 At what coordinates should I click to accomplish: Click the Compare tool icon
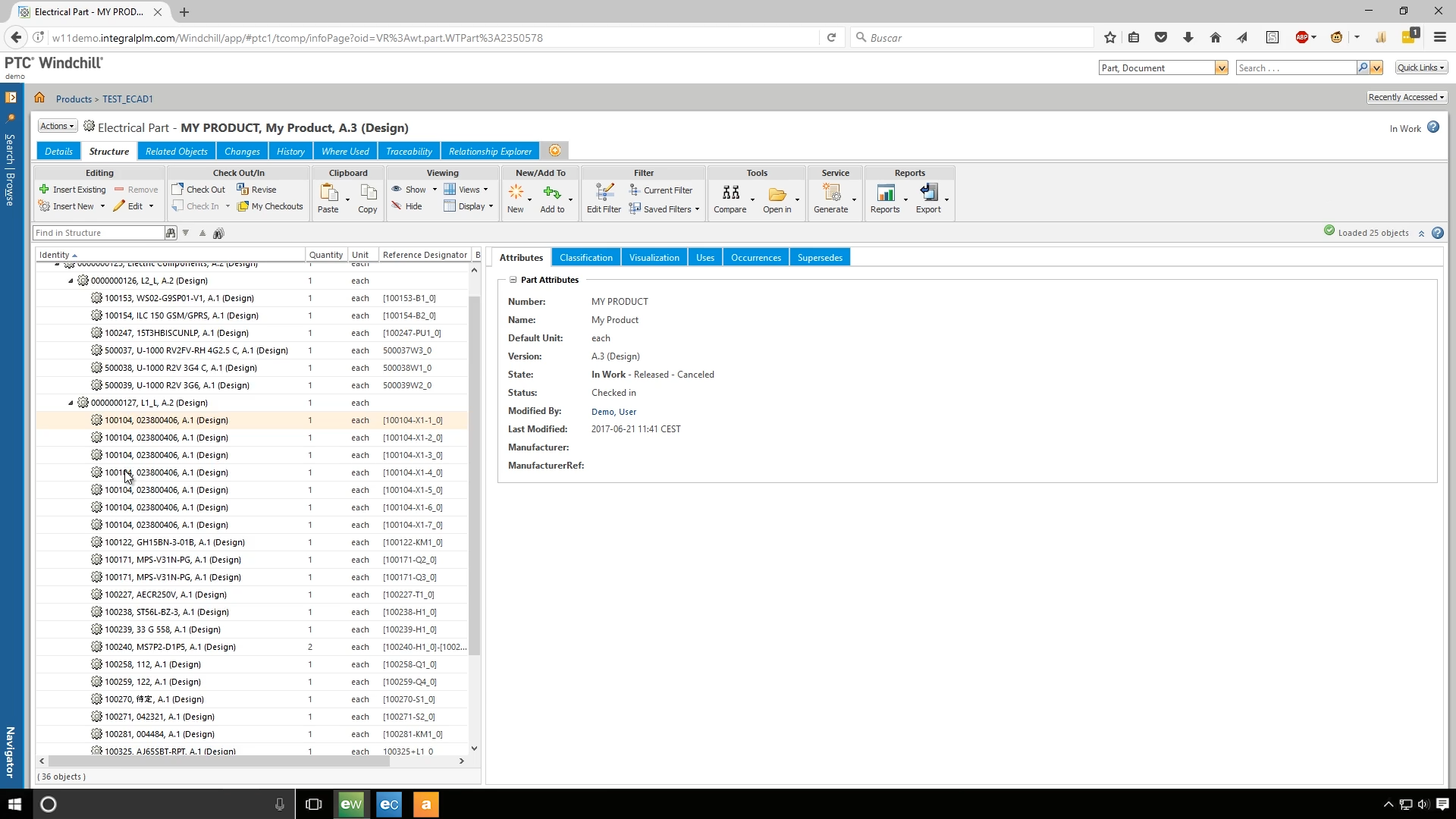pos(730,193)
